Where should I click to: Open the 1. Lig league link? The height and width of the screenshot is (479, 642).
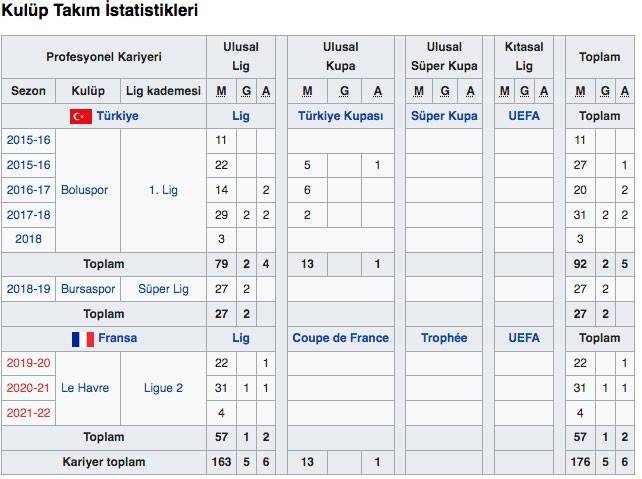[162, 190]
